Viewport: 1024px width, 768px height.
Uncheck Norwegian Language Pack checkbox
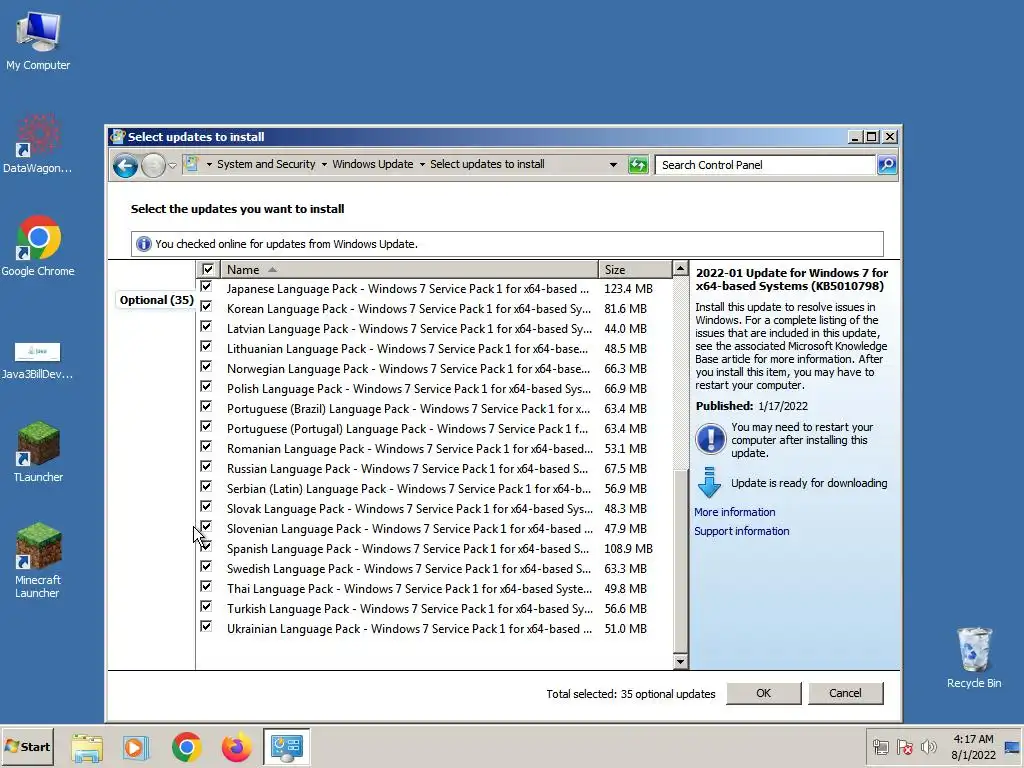pyautogui.click(x=206, y=366)
